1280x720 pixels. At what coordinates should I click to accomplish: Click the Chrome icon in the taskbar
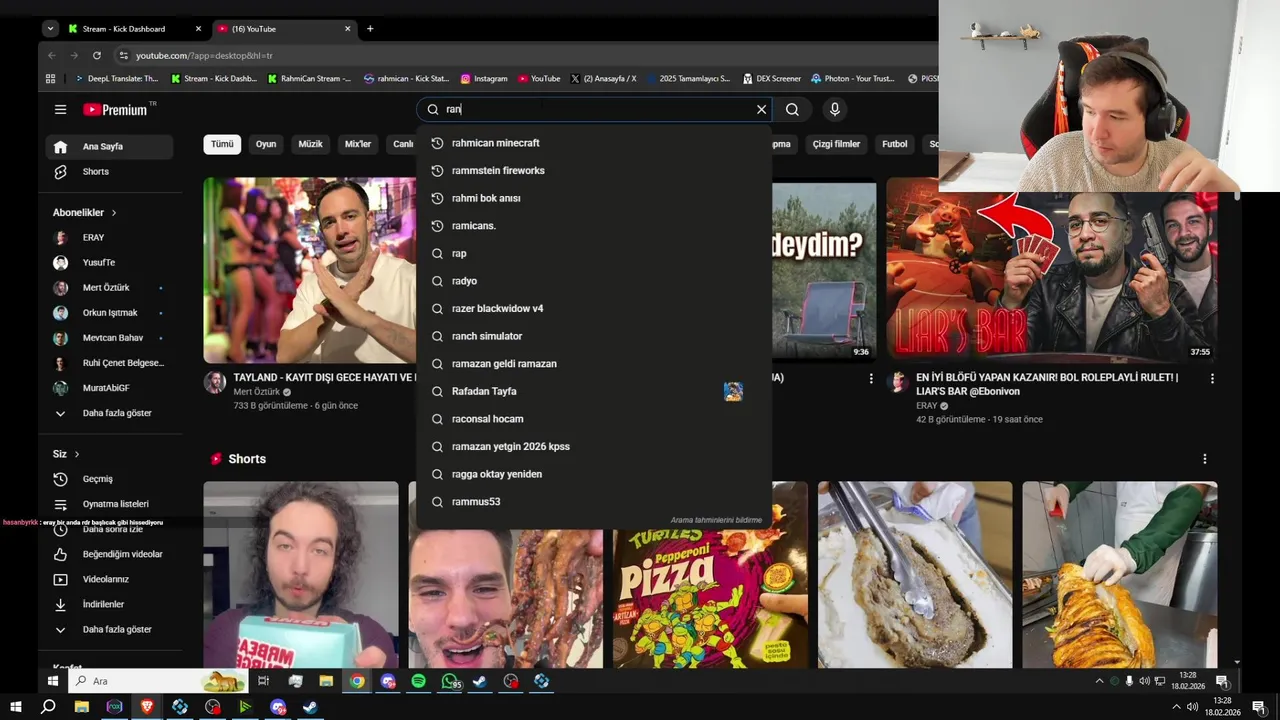tap(357, 681)
